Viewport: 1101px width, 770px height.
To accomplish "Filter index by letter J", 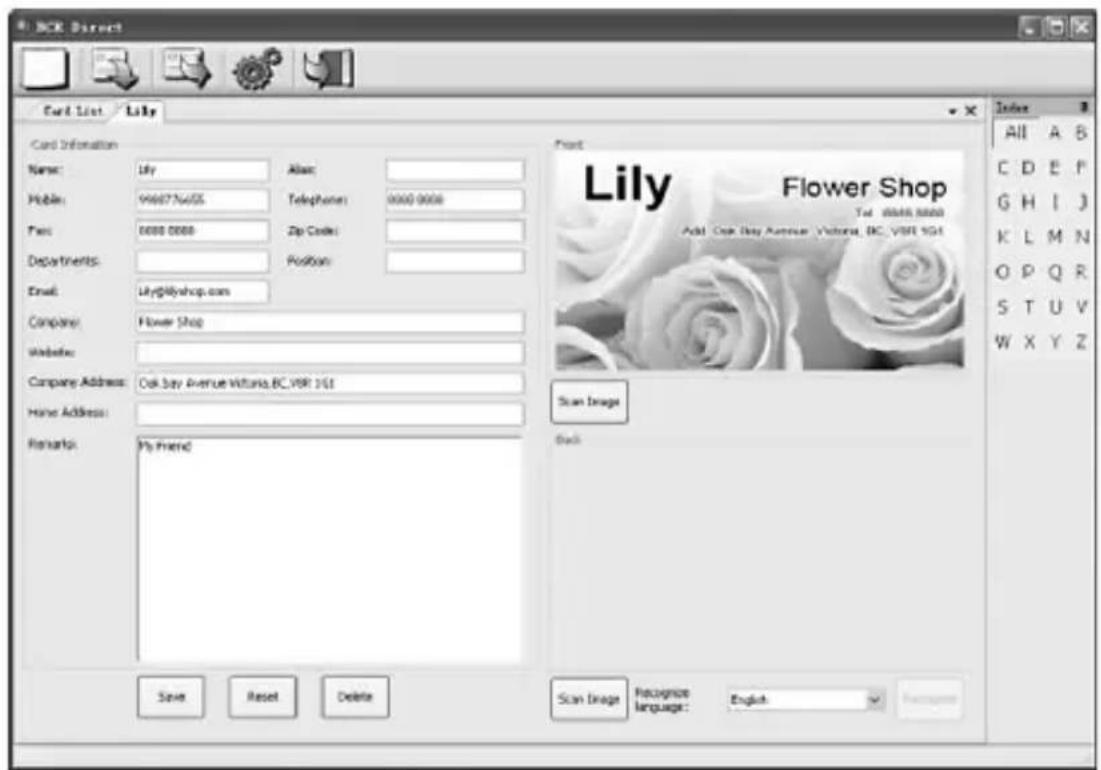I will (x=1083, y=202).
